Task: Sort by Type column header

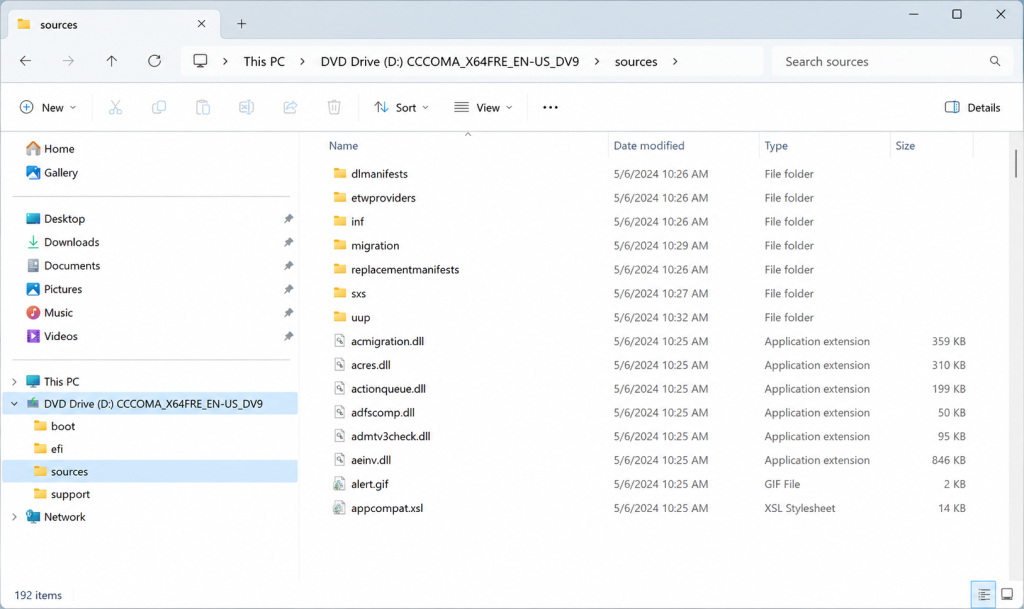Action: (776, 146)
